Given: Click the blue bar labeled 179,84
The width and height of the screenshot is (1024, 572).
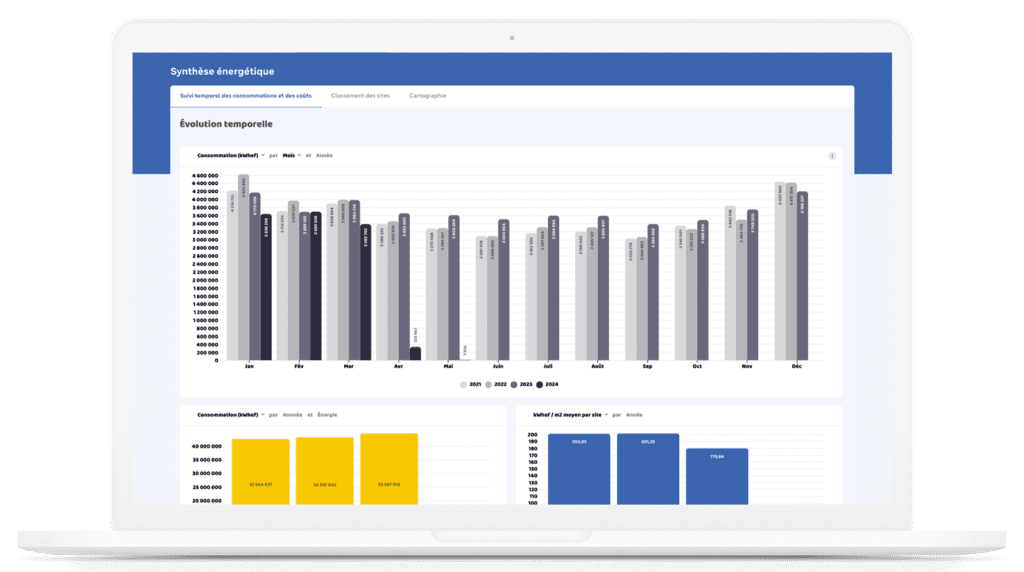Looking at the screenshot, I should click(x=717, y=476).
